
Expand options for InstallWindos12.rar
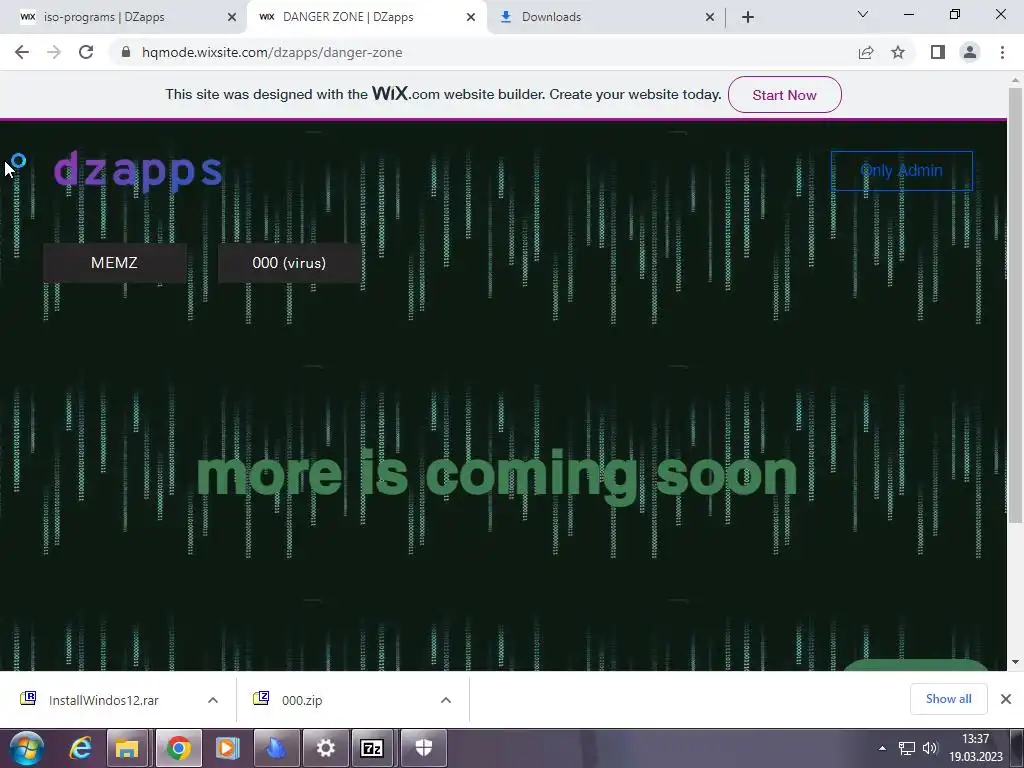click(x=213, y=700)
